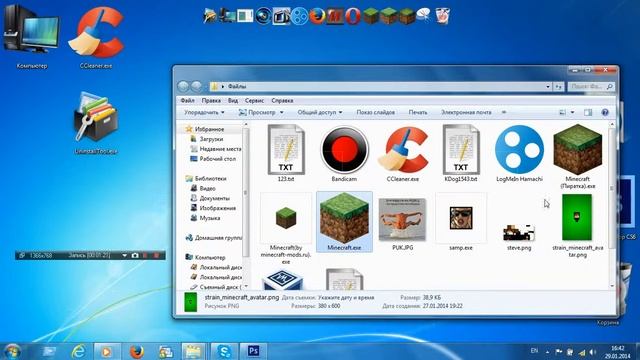
Task: Select the Uninstall Tool desktop icon
Action: (x=96, y=122)
